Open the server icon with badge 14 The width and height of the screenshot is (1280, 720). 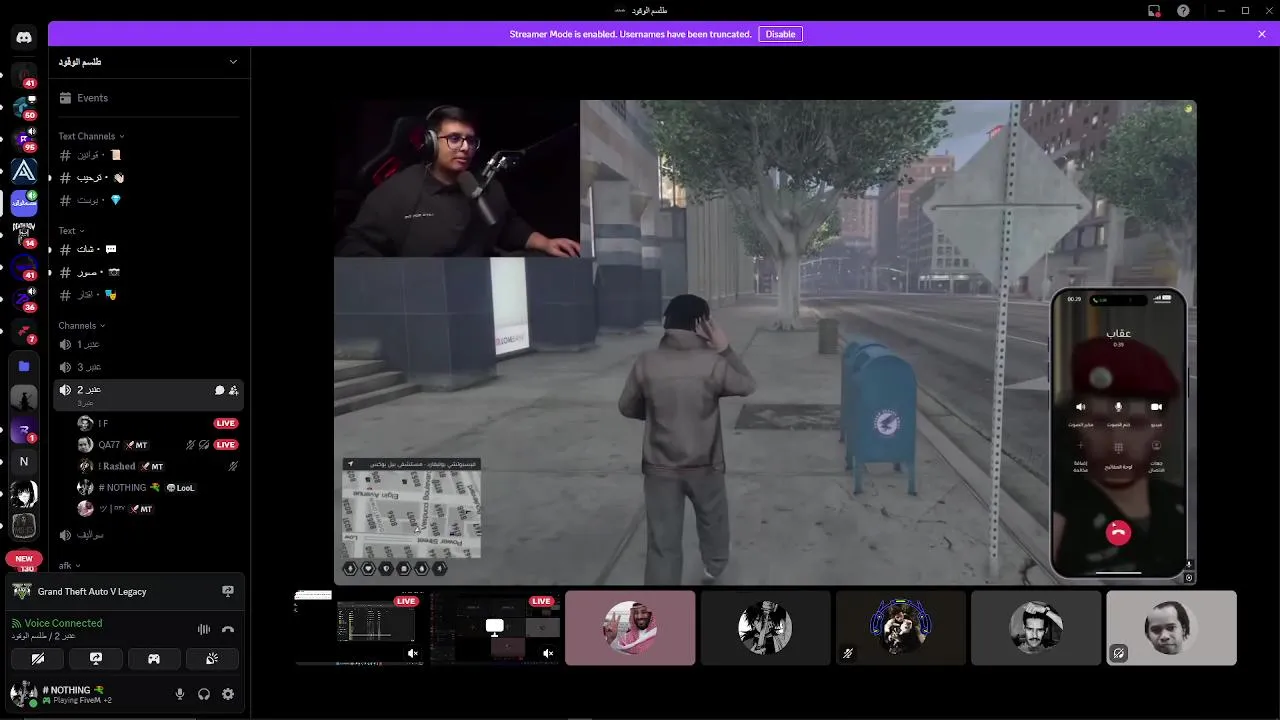click(x=24, y=234)
